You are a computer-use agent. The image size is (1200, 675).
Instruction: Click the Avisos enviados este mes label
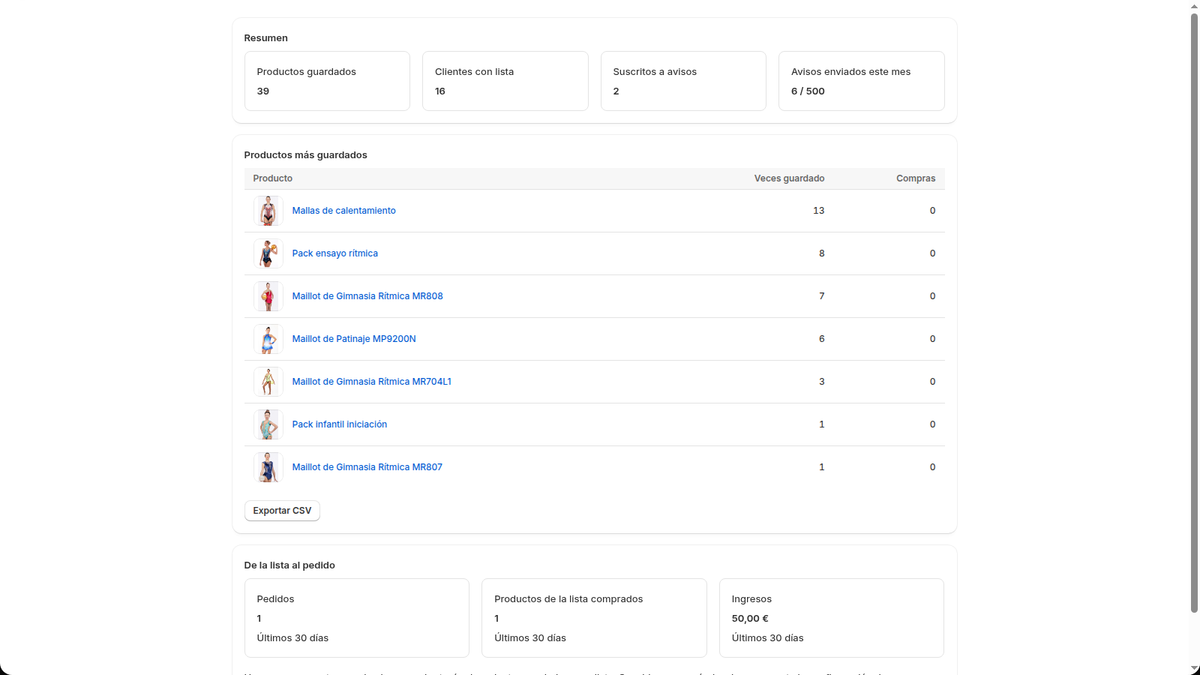[851, 72]
